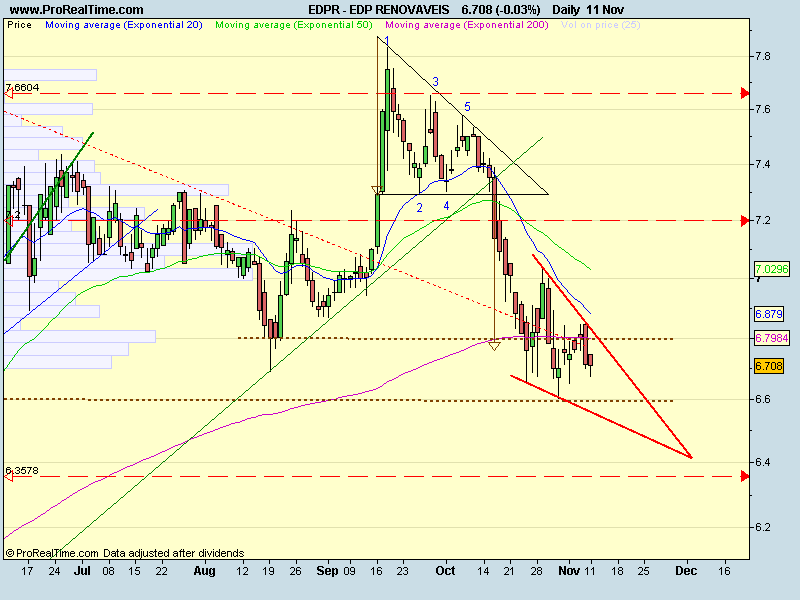Click the 6.3578 support level label
The width and height of the screenshot is (800, 600).
click(22, 470)
